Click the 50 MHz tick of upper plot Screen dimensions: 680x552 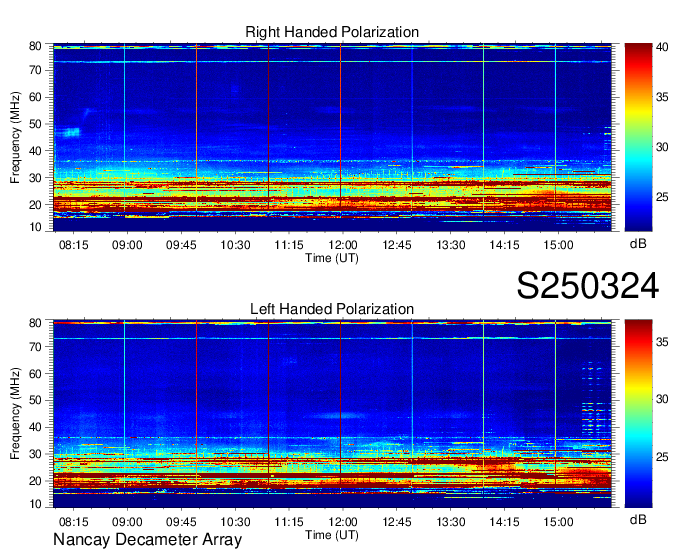[x=35, y=124]
